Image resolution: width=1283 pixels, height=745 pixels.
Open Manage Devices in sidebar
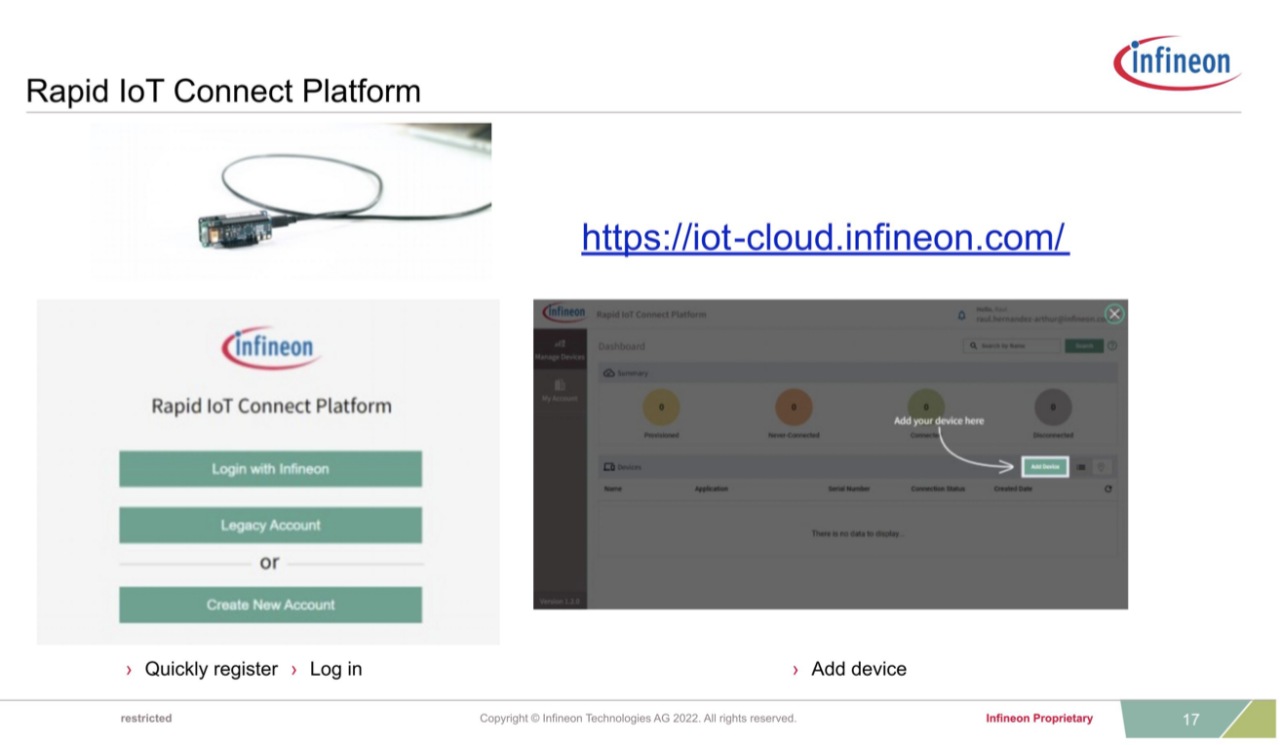pos(560,349)
